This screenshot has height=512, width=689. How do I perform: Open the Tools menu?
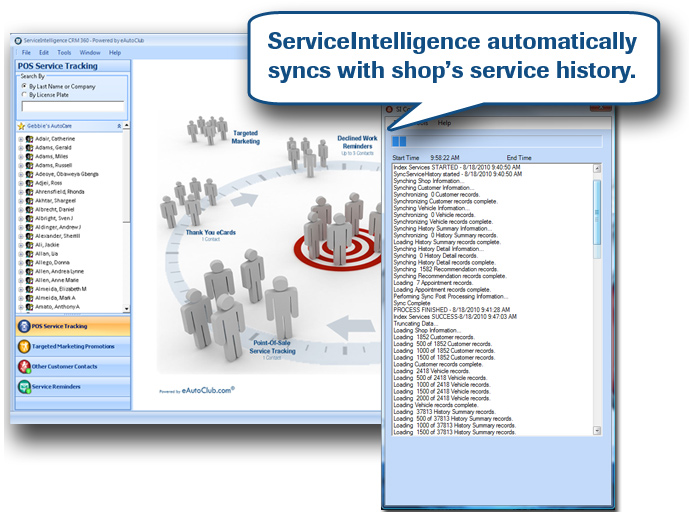point(64,52)
